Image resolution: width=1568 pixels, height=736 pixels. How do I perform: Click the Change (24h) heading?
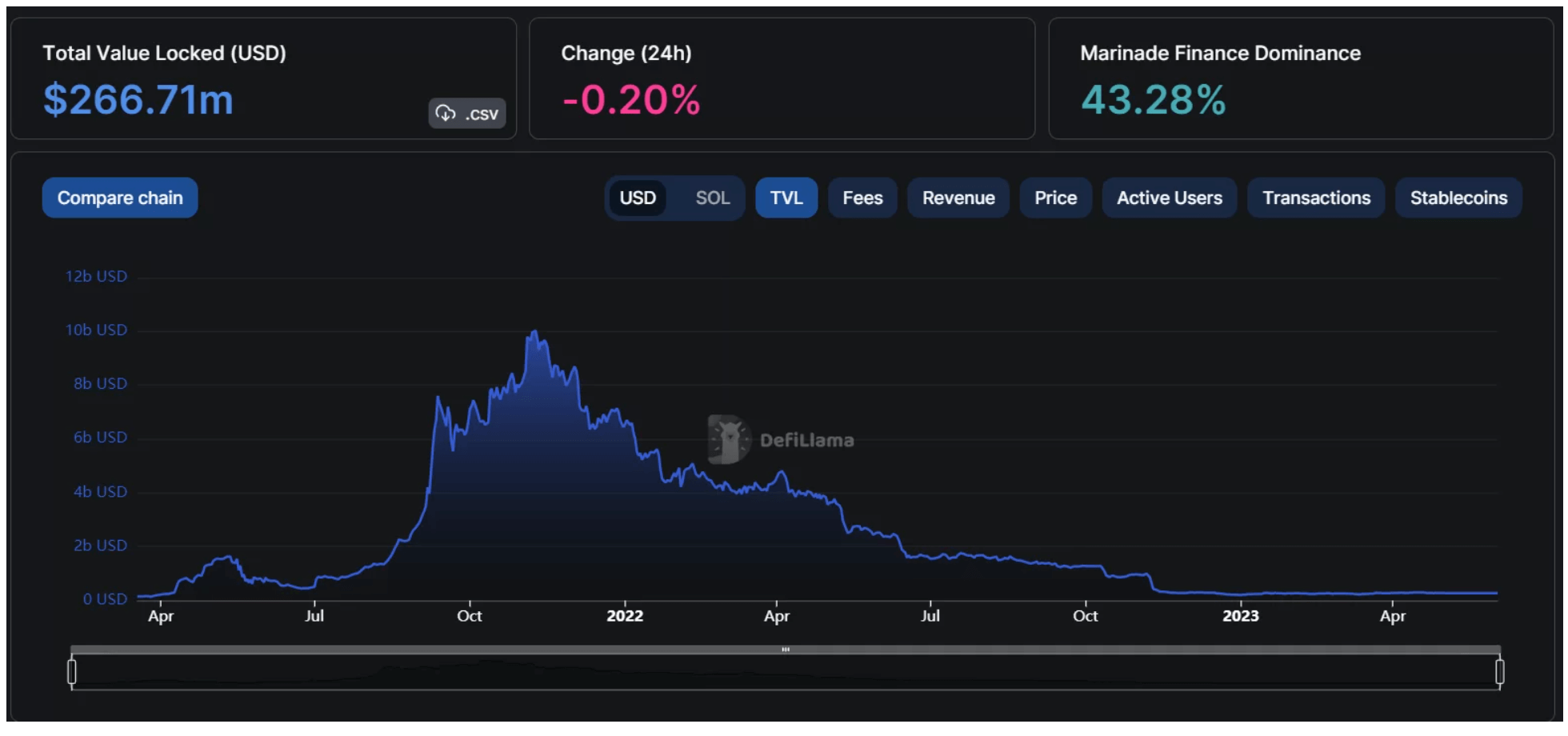coord(626,53)
